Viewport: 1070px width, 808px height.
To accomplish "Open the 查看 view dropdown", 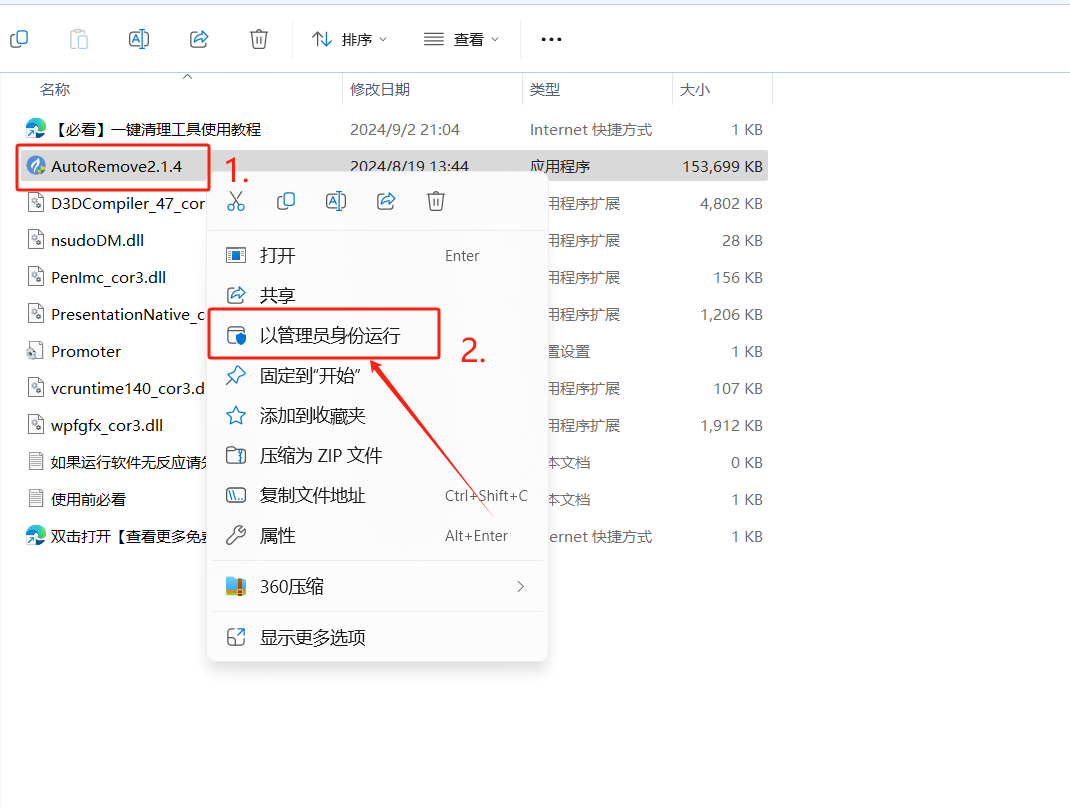I will pos(461,40).
